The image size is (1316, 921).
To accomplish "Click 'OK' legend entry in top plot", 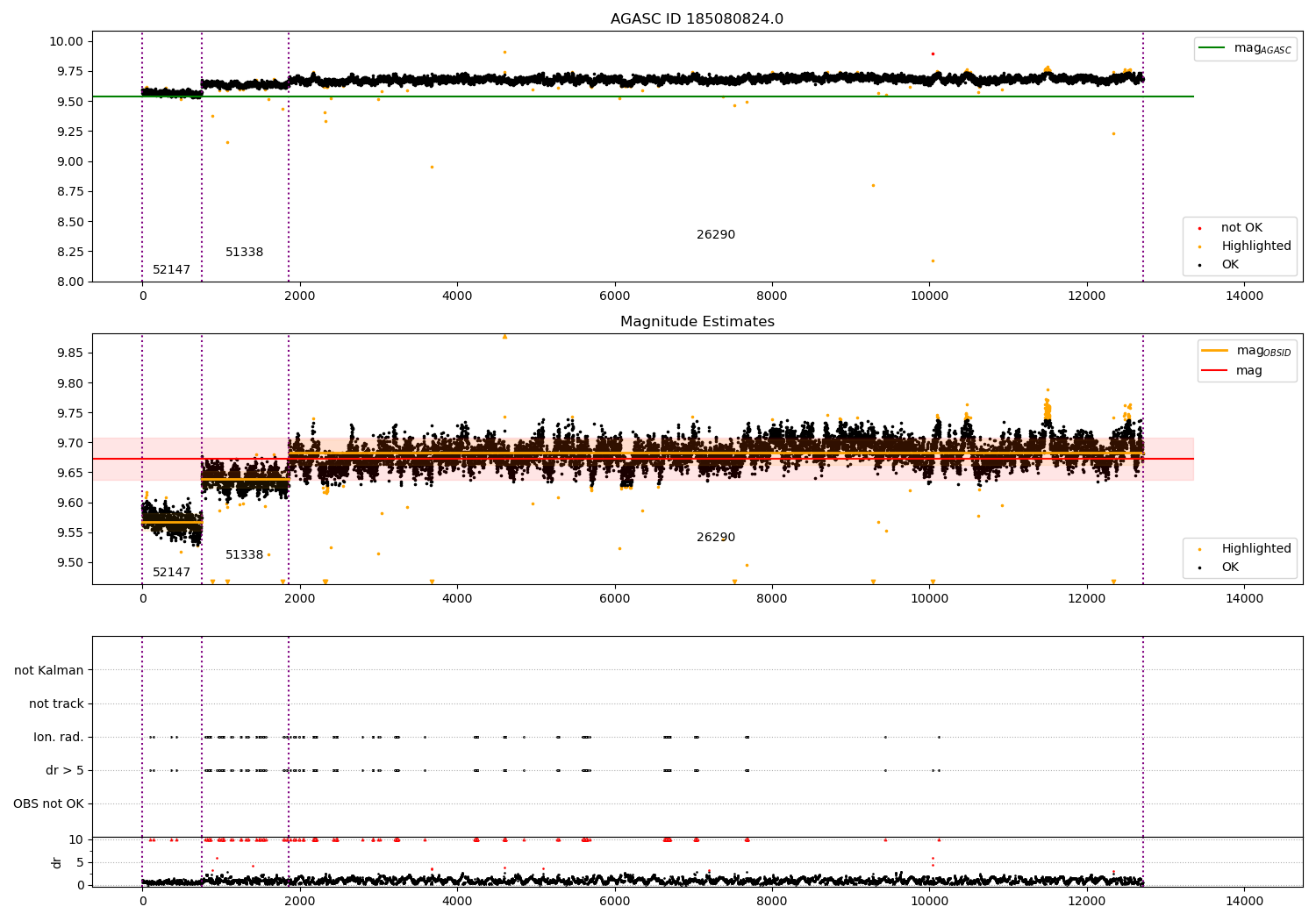I will pyautogui.click(x=1220, y=265).
